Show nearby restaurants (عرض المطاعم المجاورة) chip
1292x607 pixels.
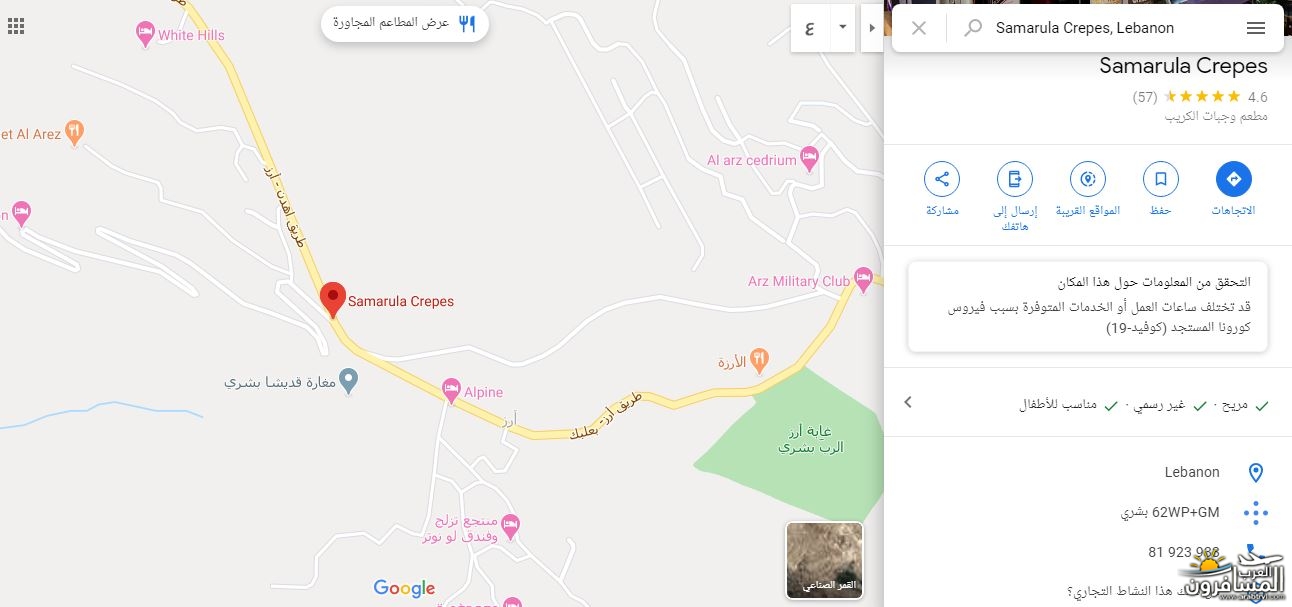coord(405,23)
